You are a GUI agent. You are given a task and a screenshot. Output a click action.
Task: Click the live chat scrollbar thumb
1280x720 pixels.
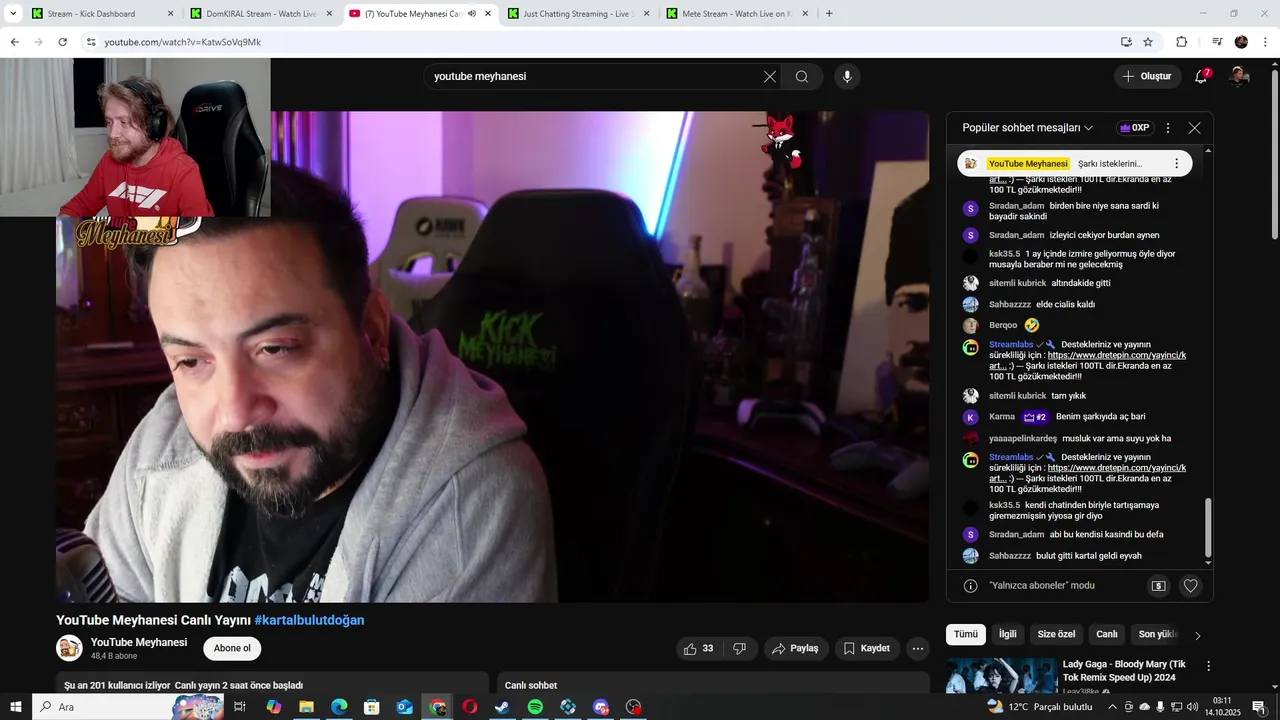1208,527
